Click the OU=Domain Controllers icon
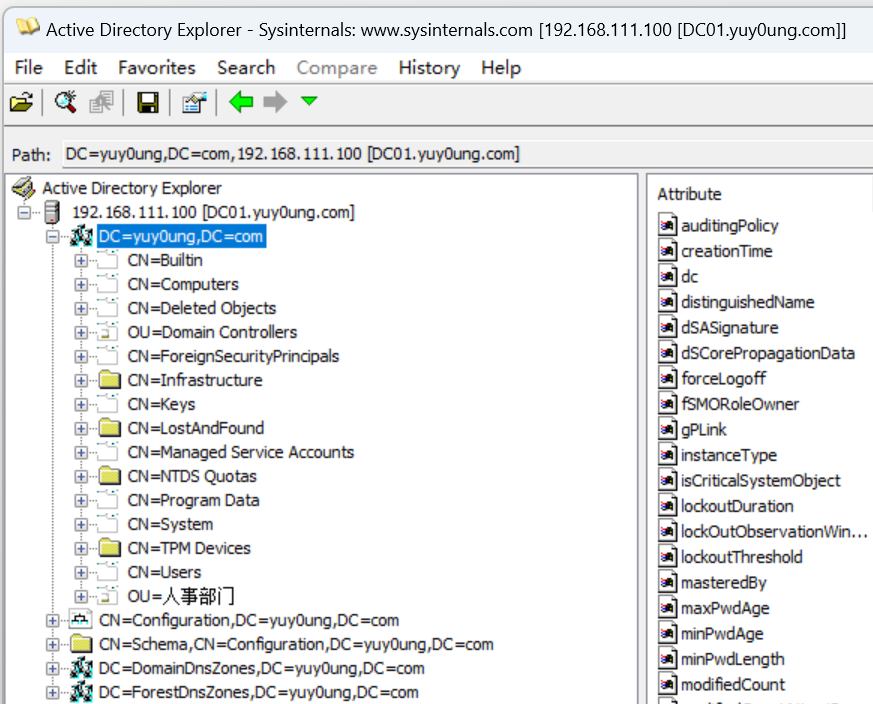Viewport: 873px width, 704px height. coord(108,332)
